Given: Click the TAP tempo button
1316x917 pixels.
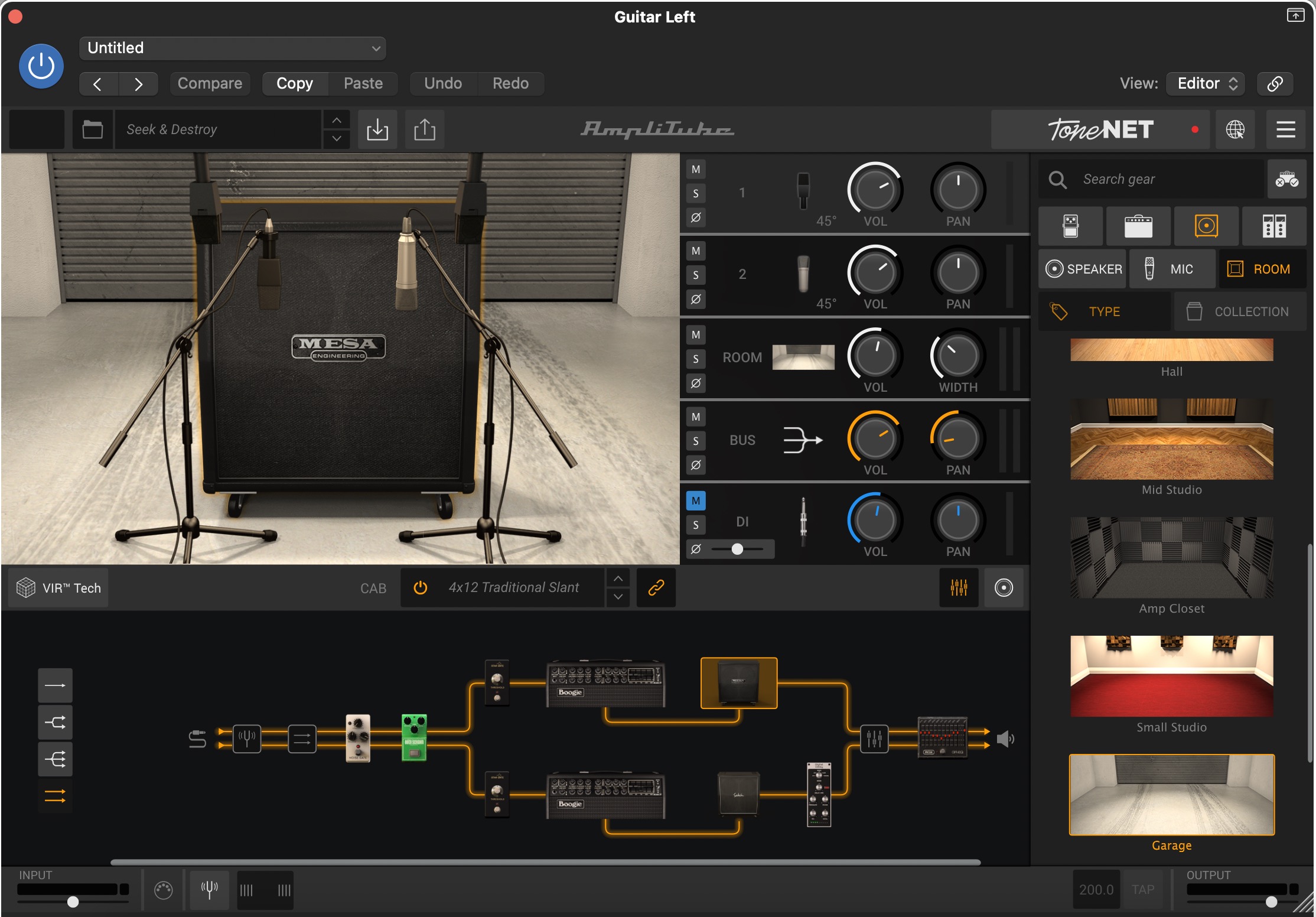Looking at the screenshot, I should pos(1143,889).
